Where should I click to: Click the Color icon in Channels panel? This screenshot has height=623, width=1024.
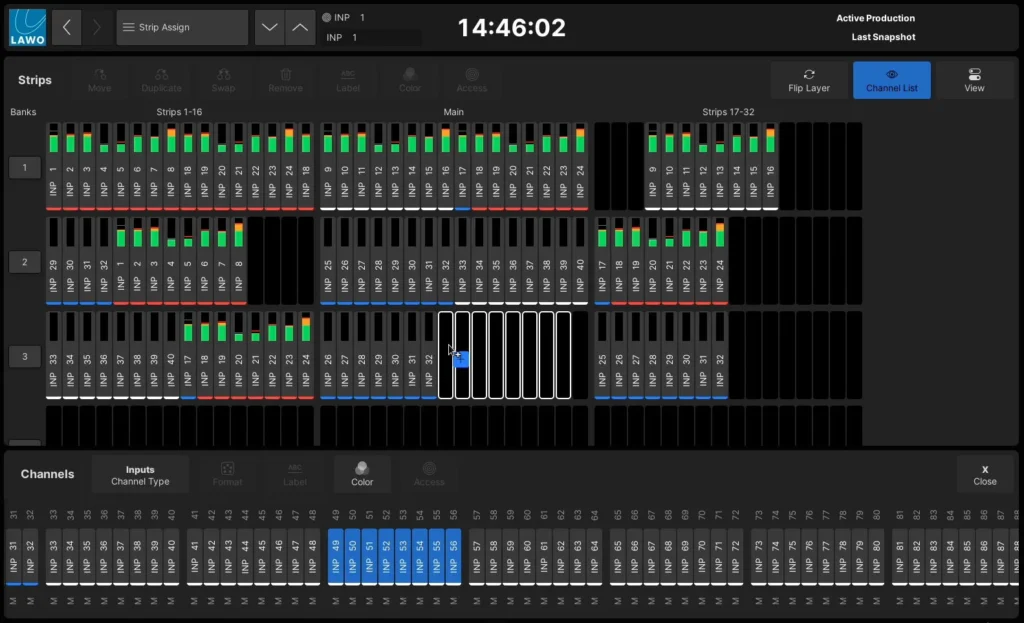[x=362, y=474]
